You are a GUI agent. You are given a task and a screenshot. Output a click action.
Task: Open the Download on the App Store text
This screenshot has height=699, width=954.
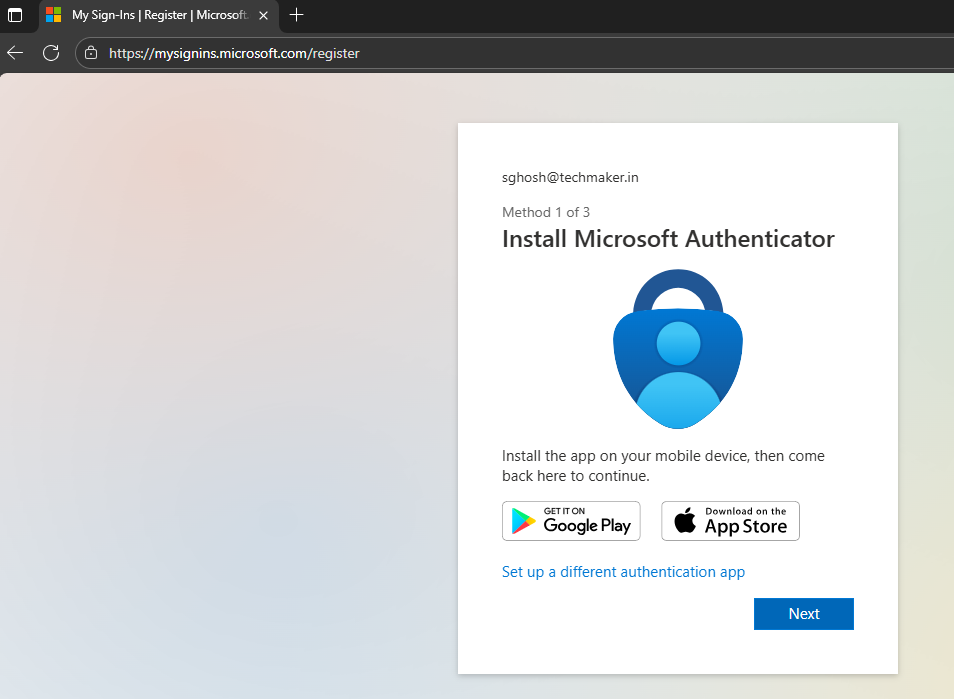pos(745,521)
